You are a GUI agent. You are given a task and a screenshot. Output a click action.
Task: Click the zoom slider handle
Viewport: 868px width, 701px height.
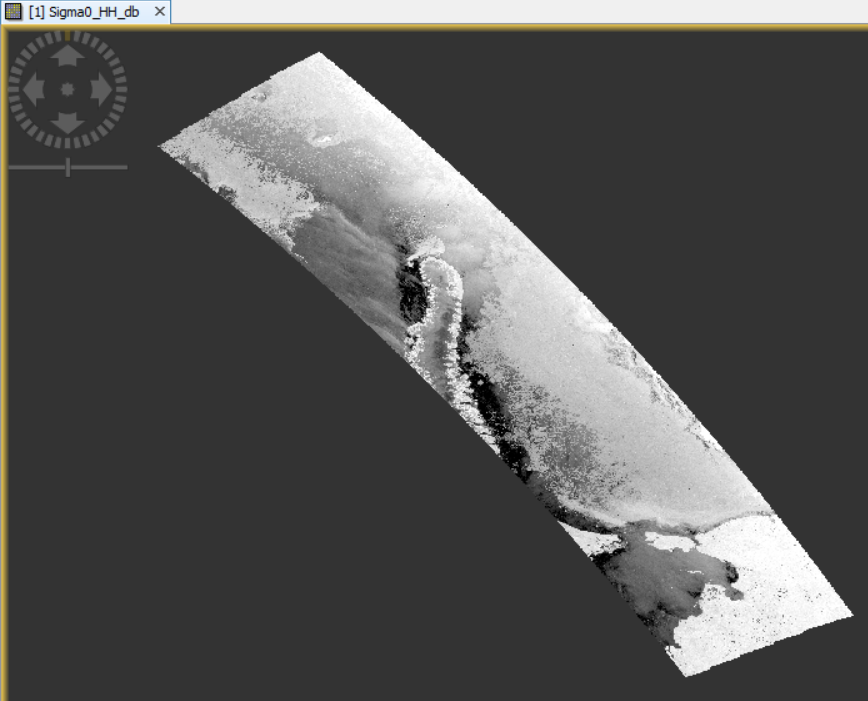[x=67, y=167]
